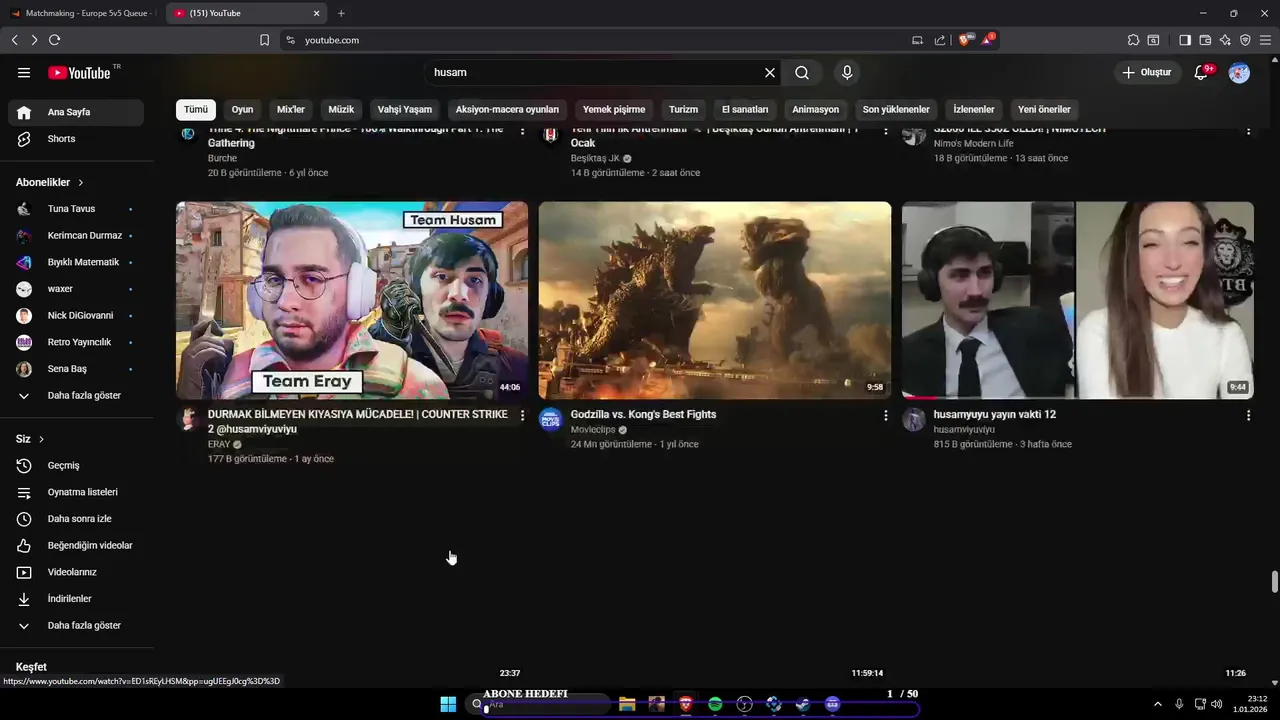This screenshot has height=720, width=1280.
Task: Expand the Siz section
Action: pos(30,439)
